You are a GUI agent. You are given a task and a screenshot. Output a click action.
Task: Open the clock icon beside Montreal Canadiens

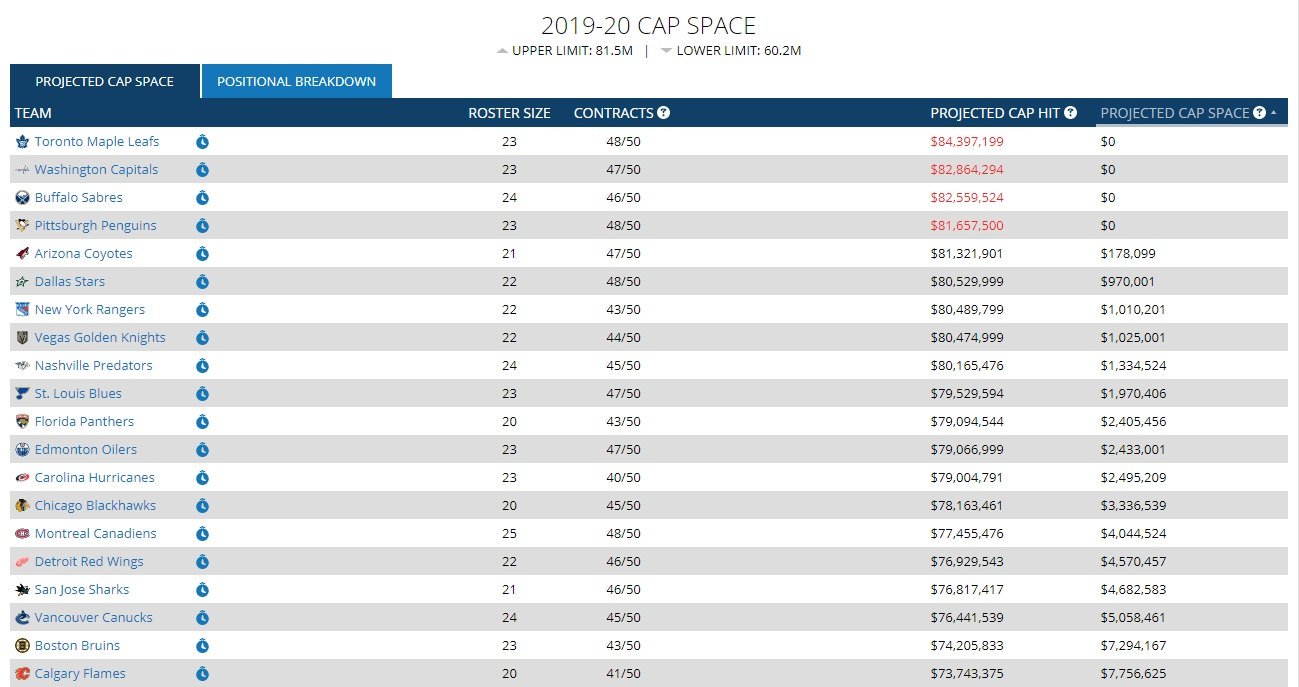pyautogui.click(x=202, y=534)
